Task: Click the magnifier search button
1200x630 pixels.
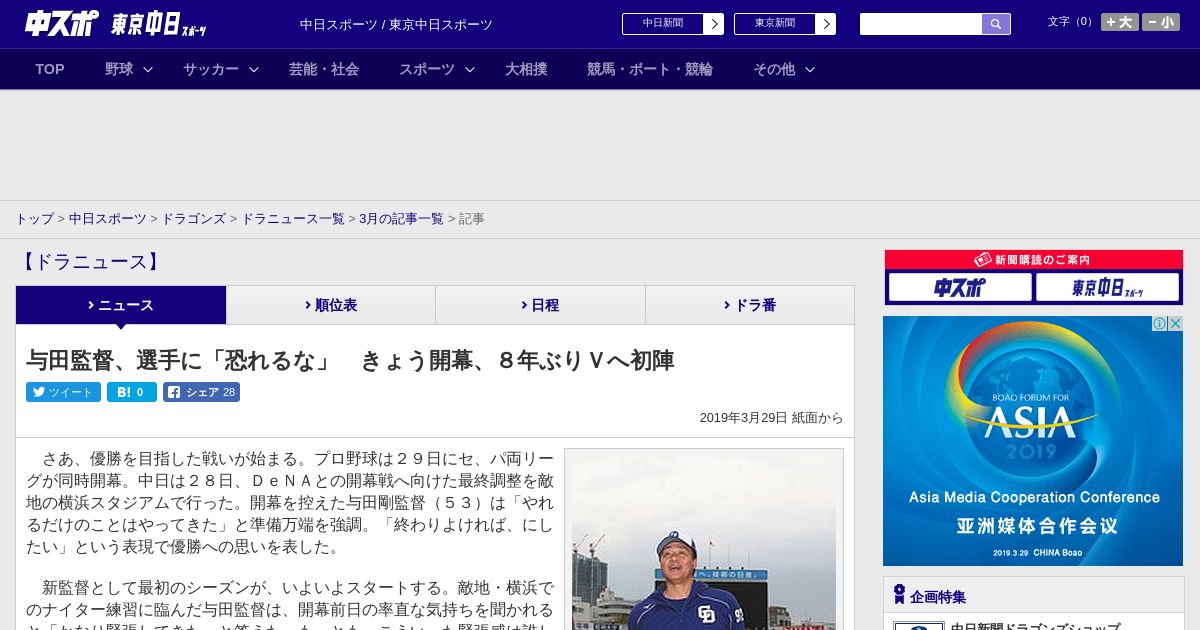Action: pos(996,24)
